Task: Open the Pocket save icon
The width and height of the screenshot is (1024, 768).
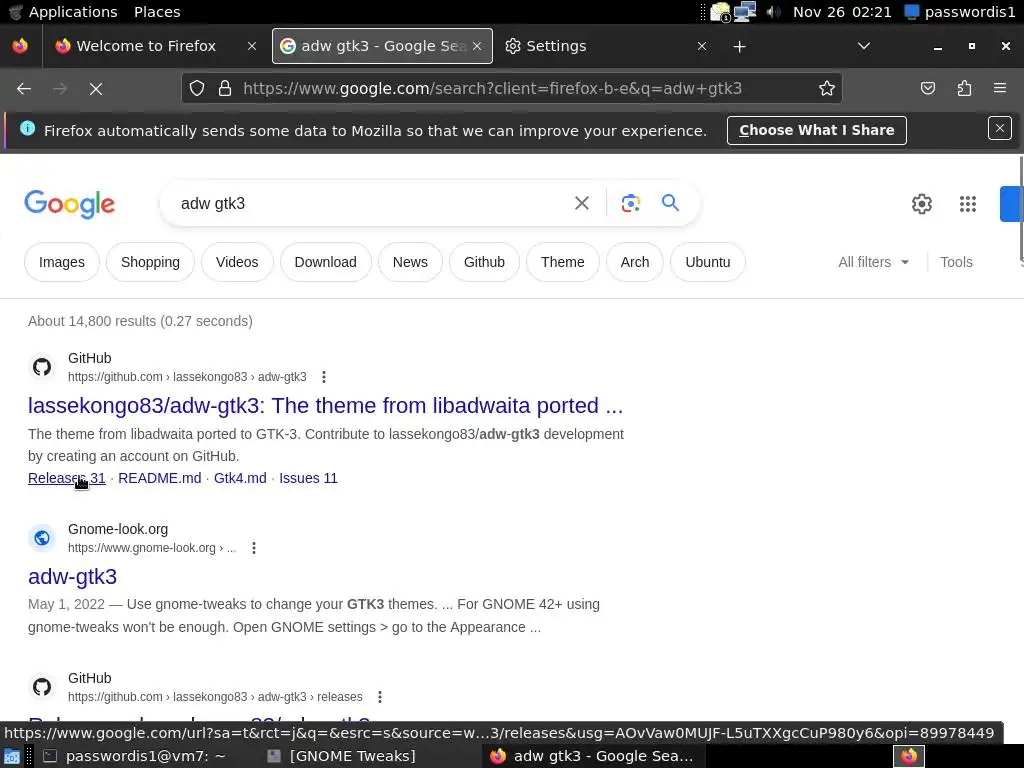Action: pos(927,88)
